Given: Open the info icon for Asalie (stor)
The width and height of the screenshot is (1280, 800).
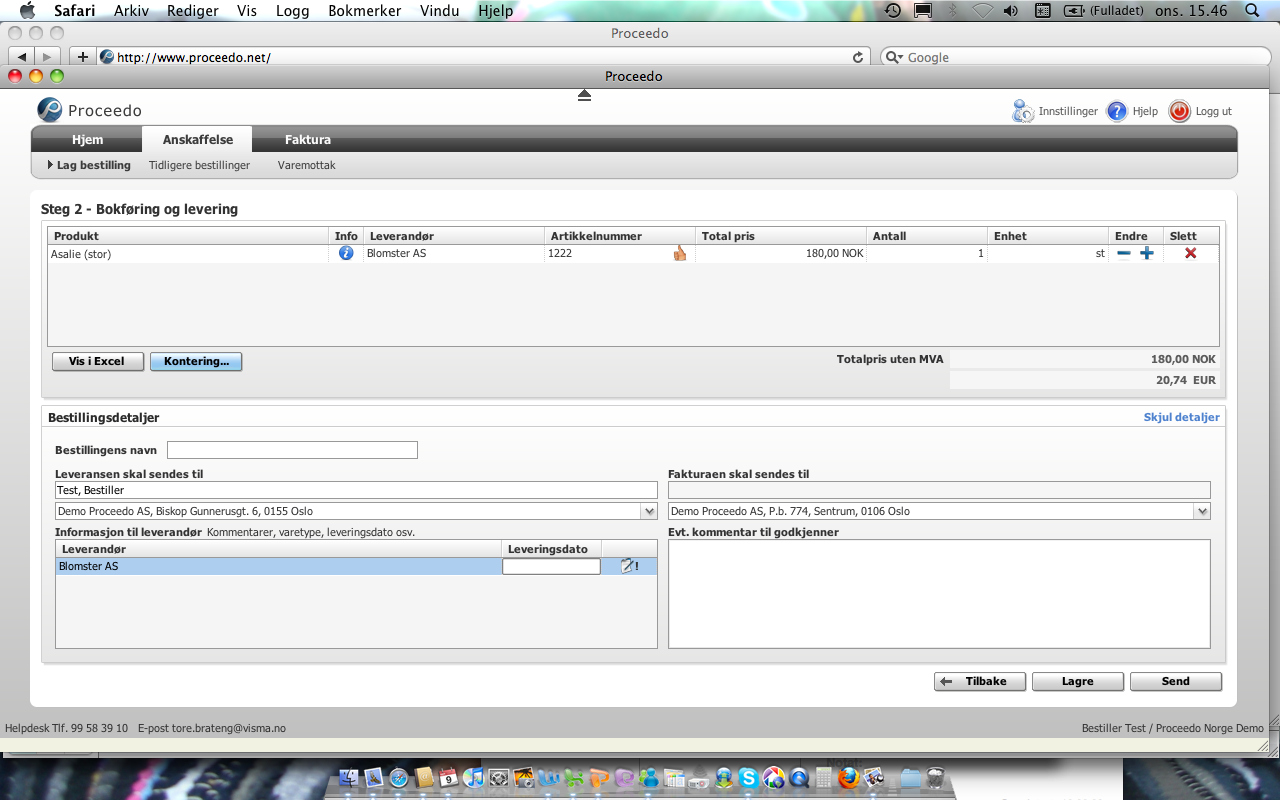Looking at the screenshot, I should (346, 253).
